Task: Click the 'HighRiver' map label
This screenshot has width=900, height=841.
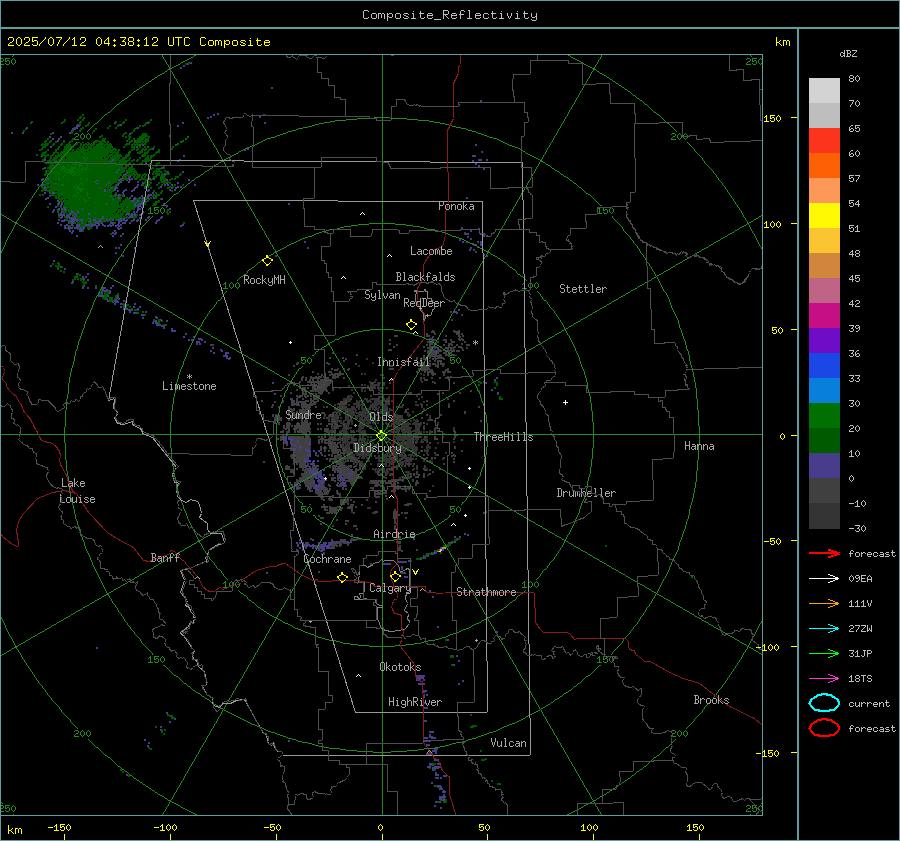Action: (x=415, y=702)
